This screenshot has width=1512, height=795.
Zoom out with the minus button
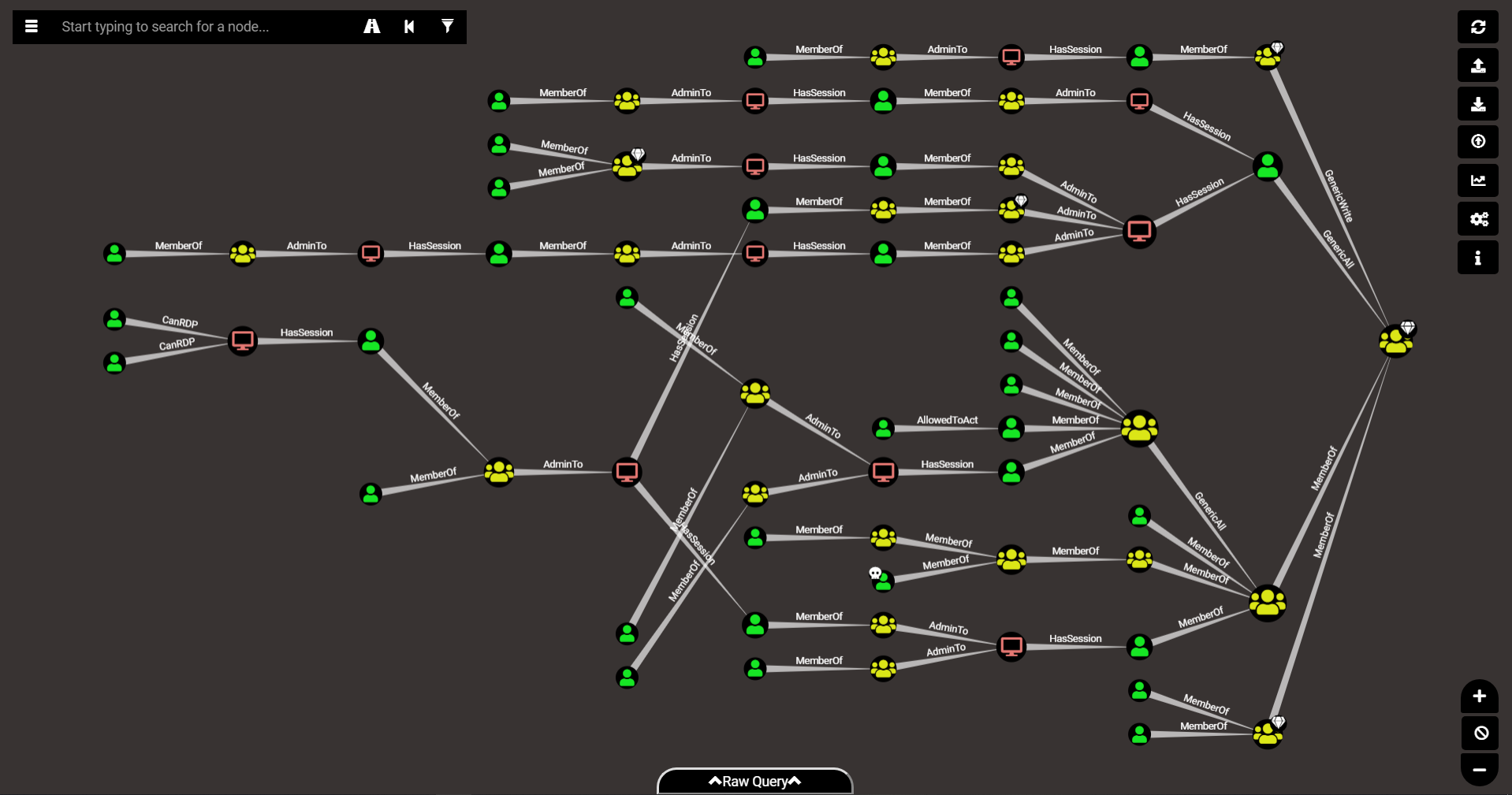[1480, 770]
